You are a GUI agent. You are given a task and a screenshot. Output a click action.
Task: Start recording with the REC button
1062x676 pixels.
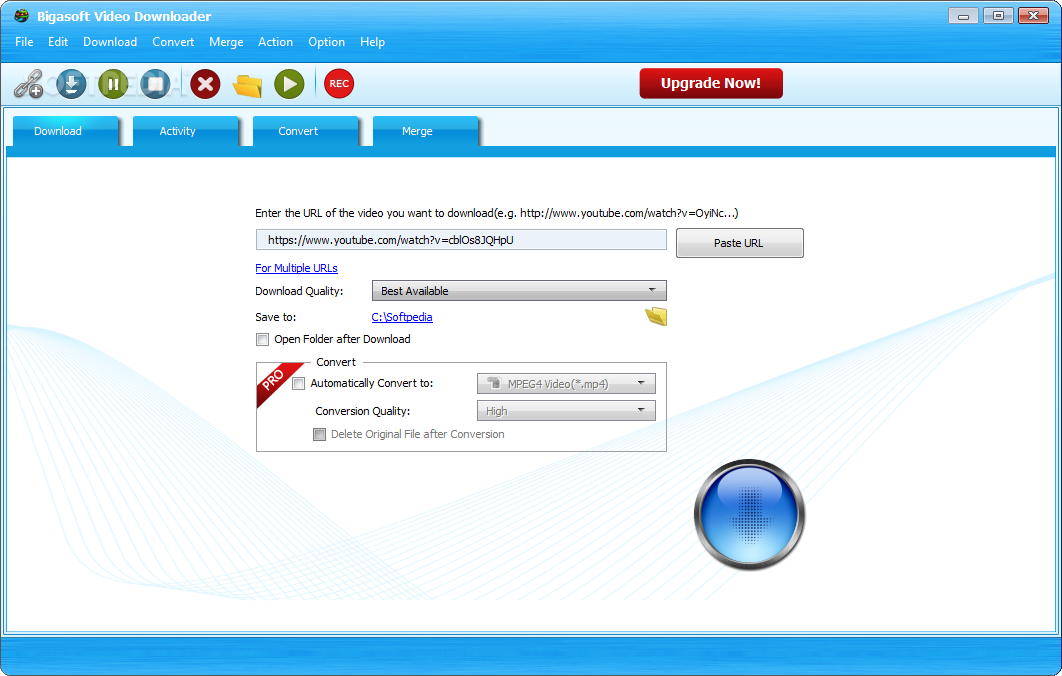tap(339, 84)
